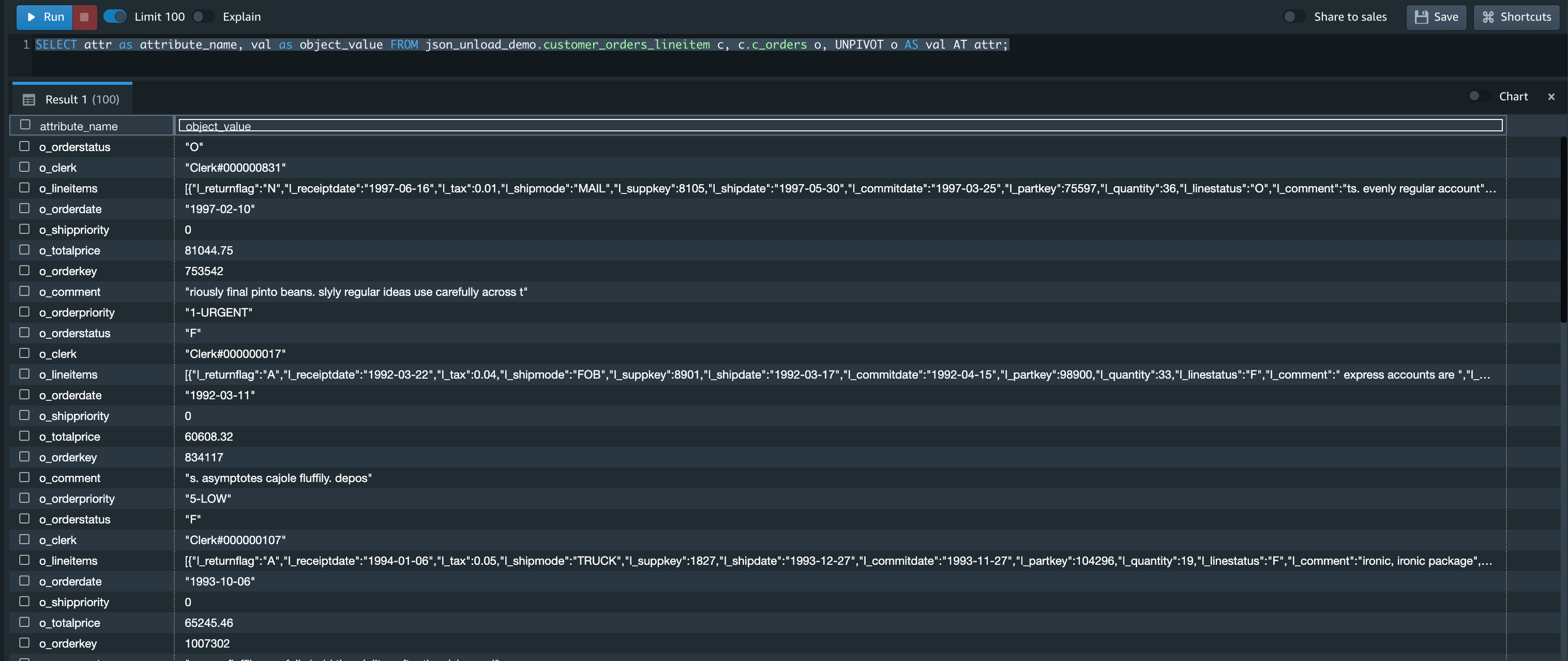The width and height of the screenshot is (1568, 661).
Task: Check the first o_orderstatus row checkbox
Action: (x=24, y=146)
